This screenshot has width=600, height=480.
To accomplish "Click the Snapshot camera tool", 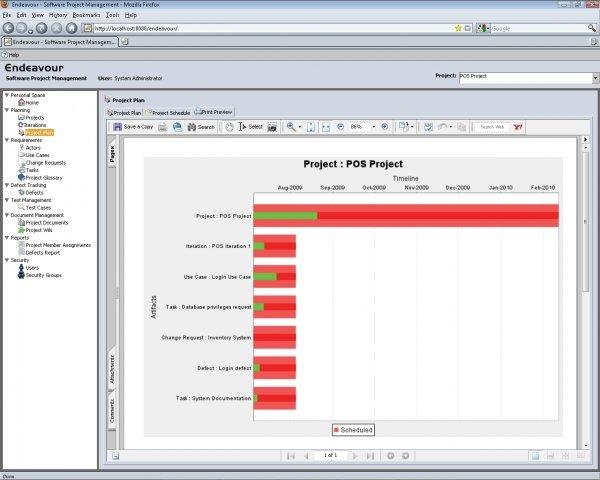I will tap(272, 127).
